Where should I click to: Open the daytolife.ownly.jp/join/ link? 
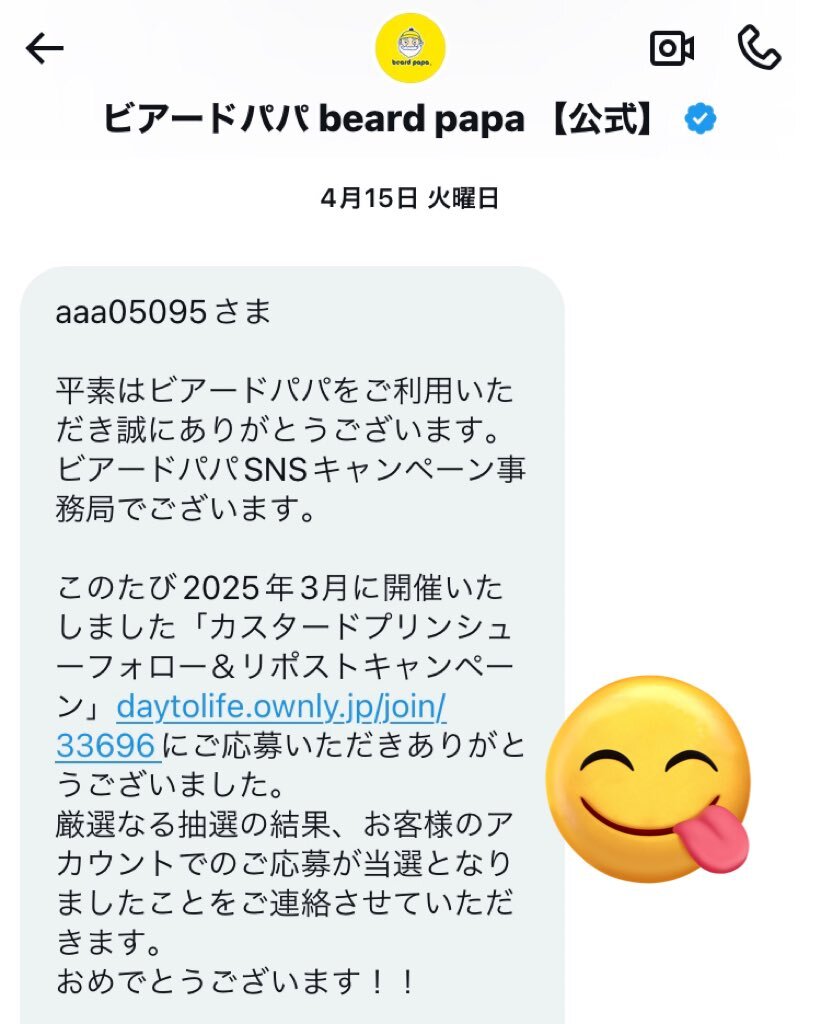[282, 707]
